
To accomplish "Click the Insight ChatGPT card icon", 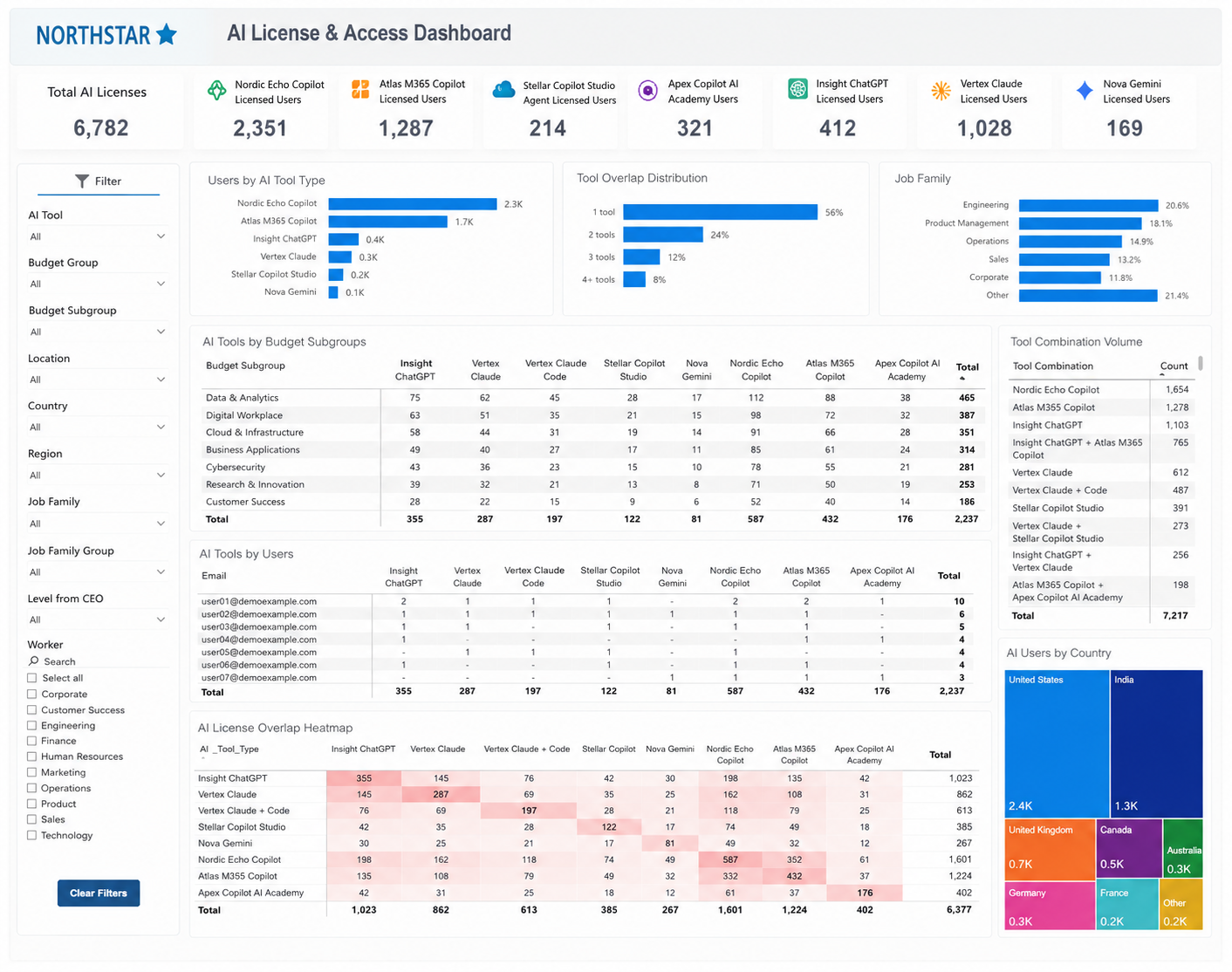I will tap(797, 89).
